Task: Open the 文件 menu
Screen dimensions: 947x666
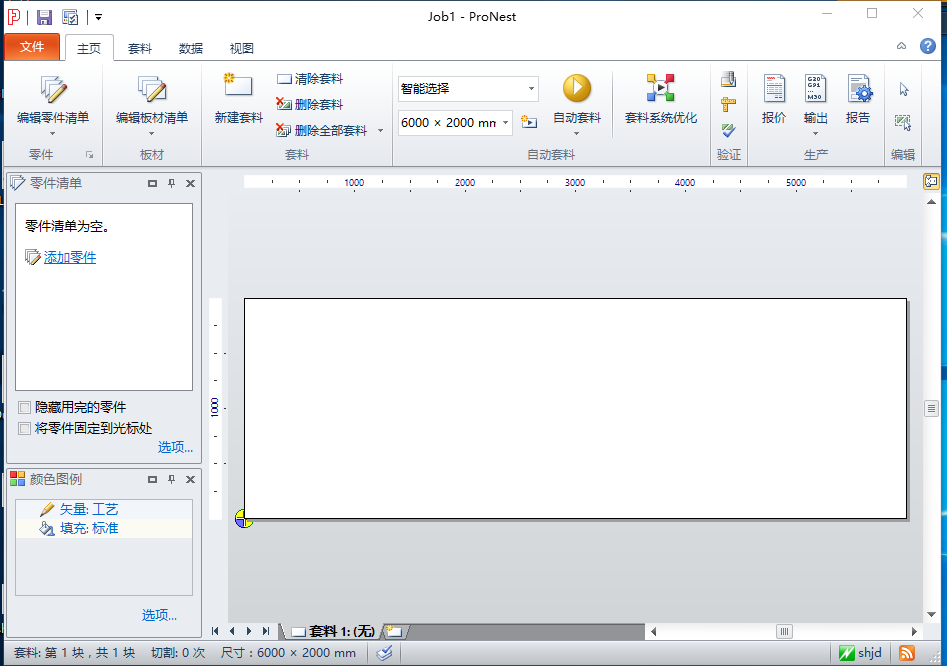Action: tap(32, 47)
